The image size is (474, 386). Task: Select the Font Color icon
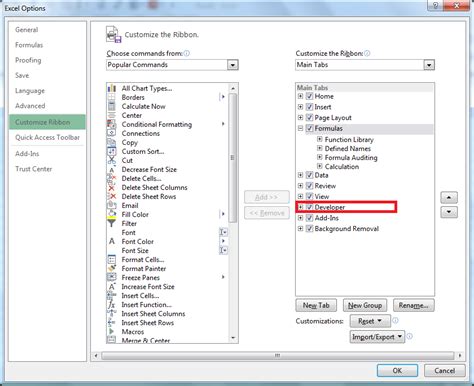tap(112, 241)
